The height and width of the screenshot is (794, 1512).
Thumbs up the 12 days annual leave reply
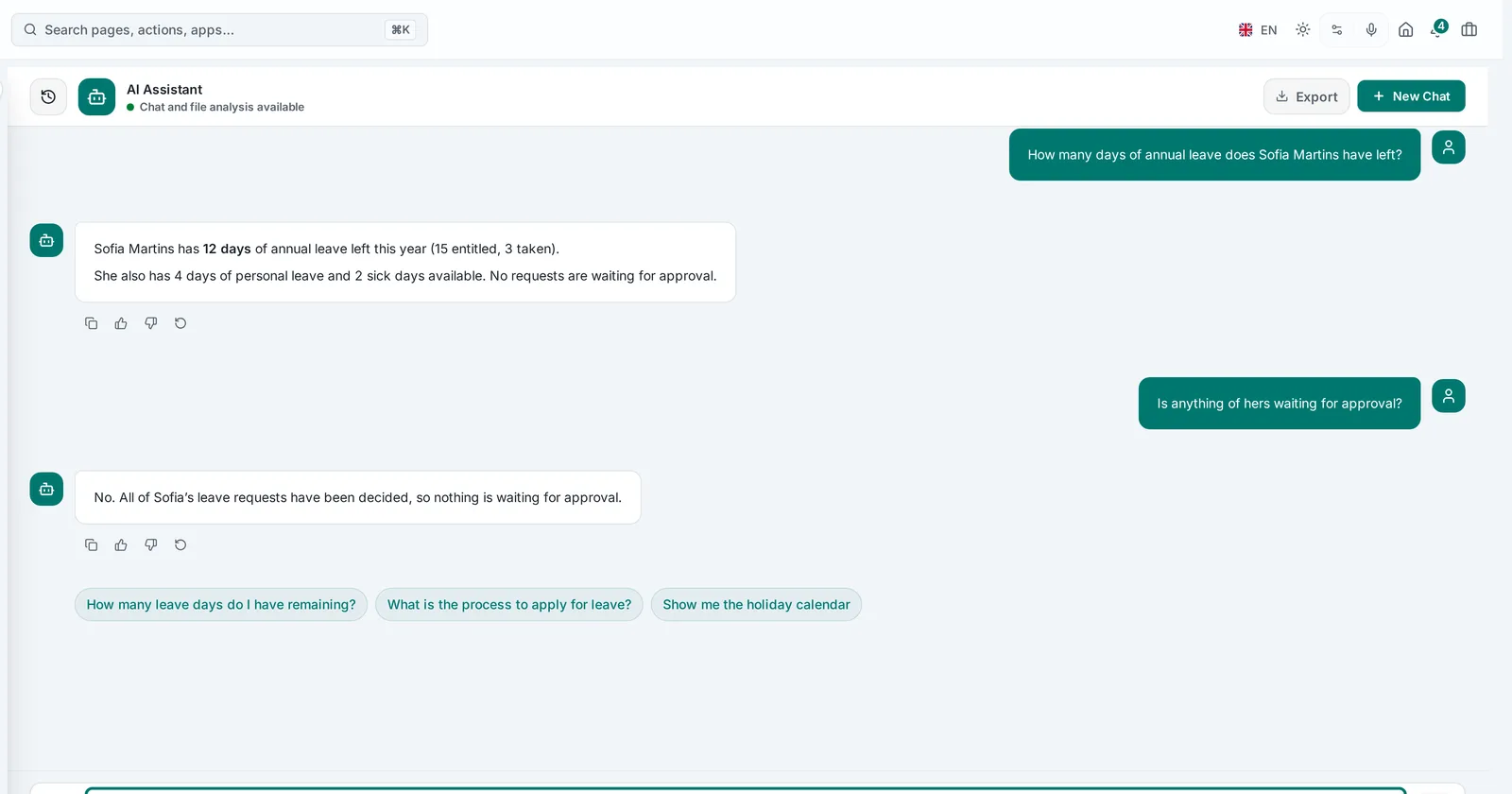pyautogui.click(x=121, y=323)
